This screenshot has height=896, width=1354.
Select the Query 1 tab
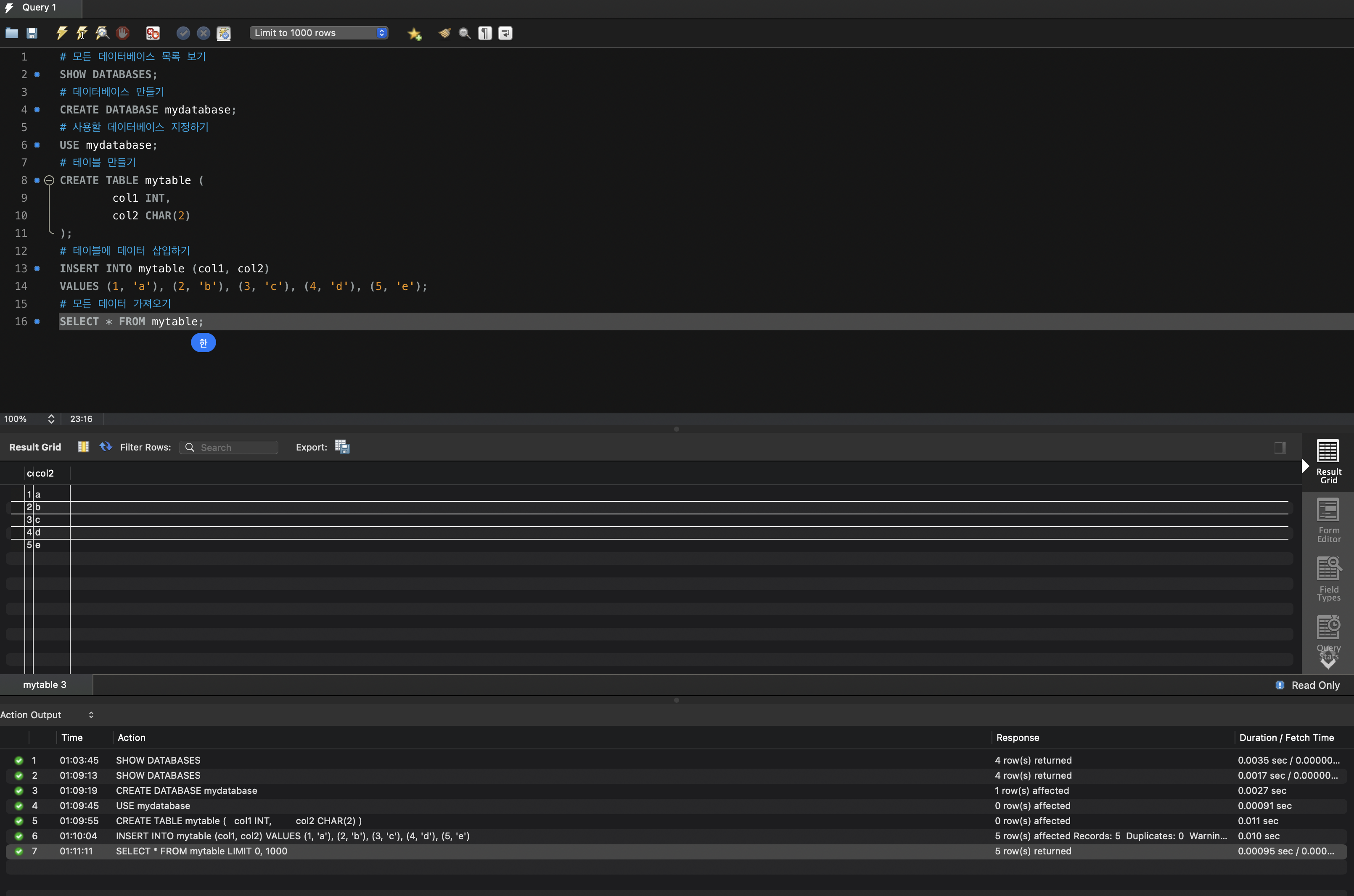[39, 8]
